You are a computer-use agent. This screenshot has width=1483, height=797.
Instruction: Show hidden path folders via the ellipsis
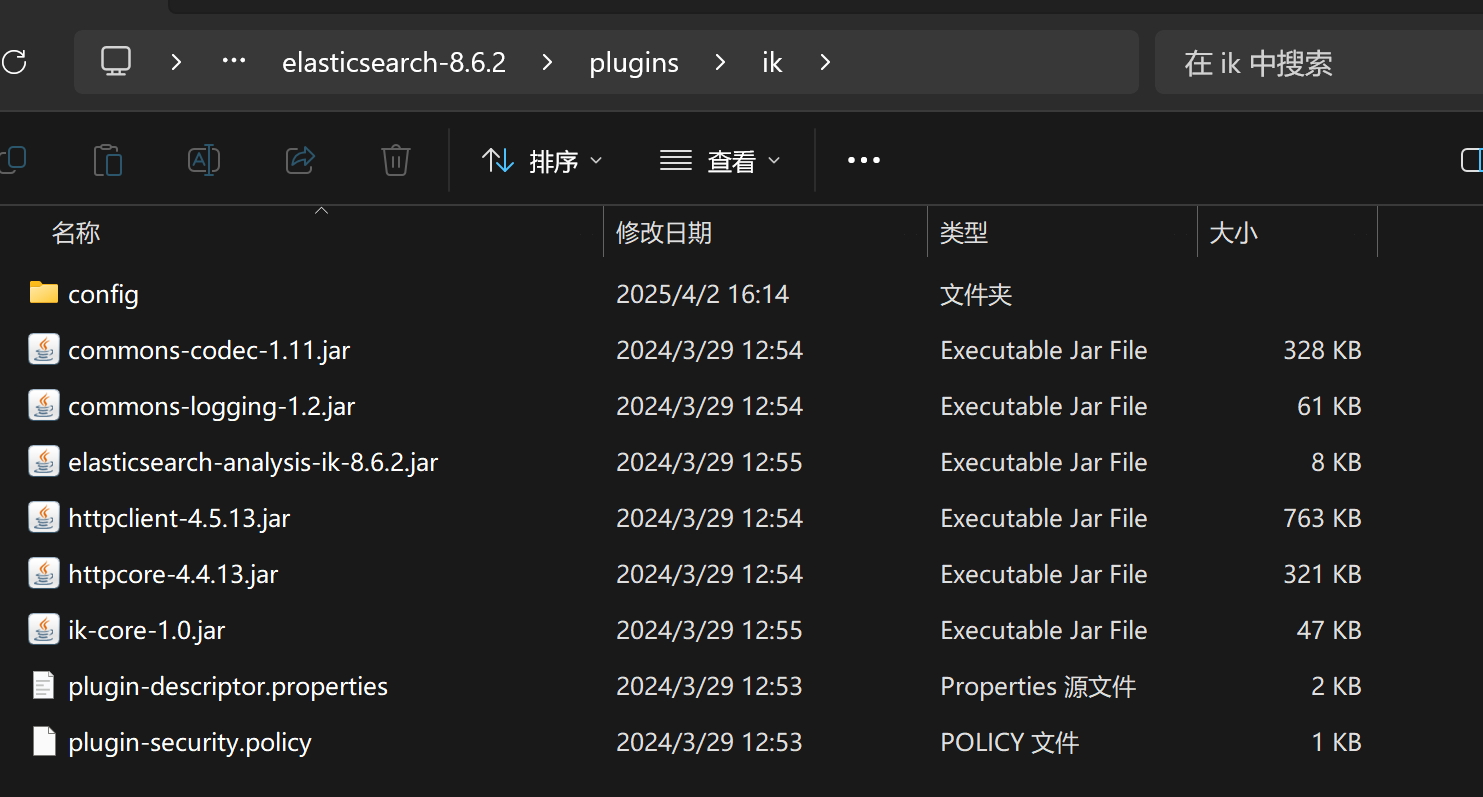point(234,62)
